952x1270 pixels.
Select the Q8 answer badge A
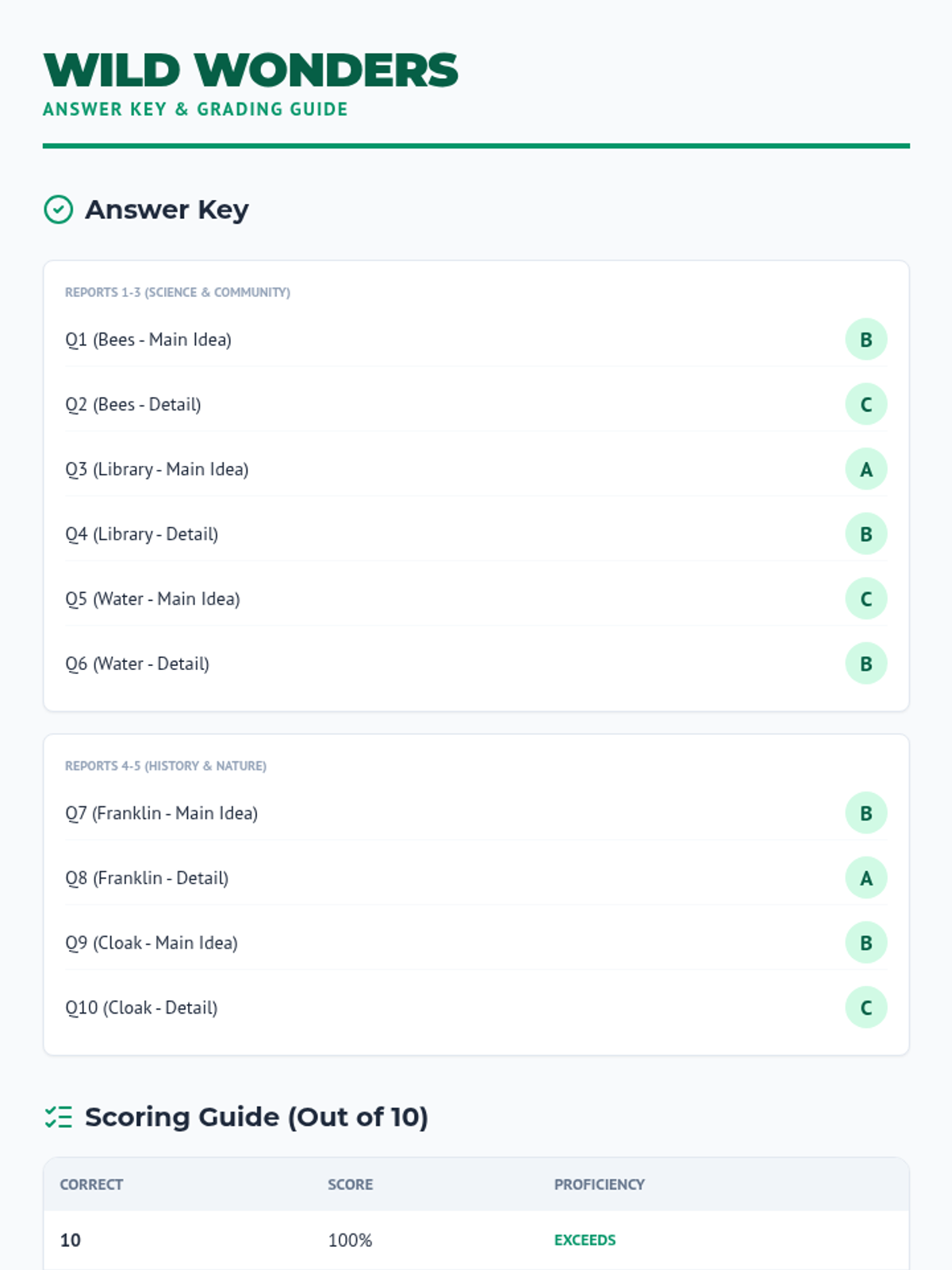866,878
